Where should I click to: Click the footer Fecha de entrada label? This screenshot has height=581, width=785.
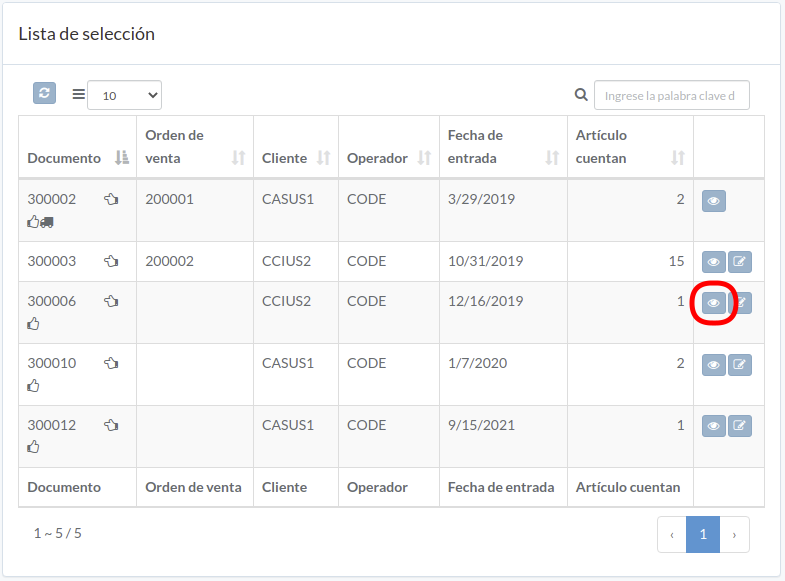(x=501, y=487)
